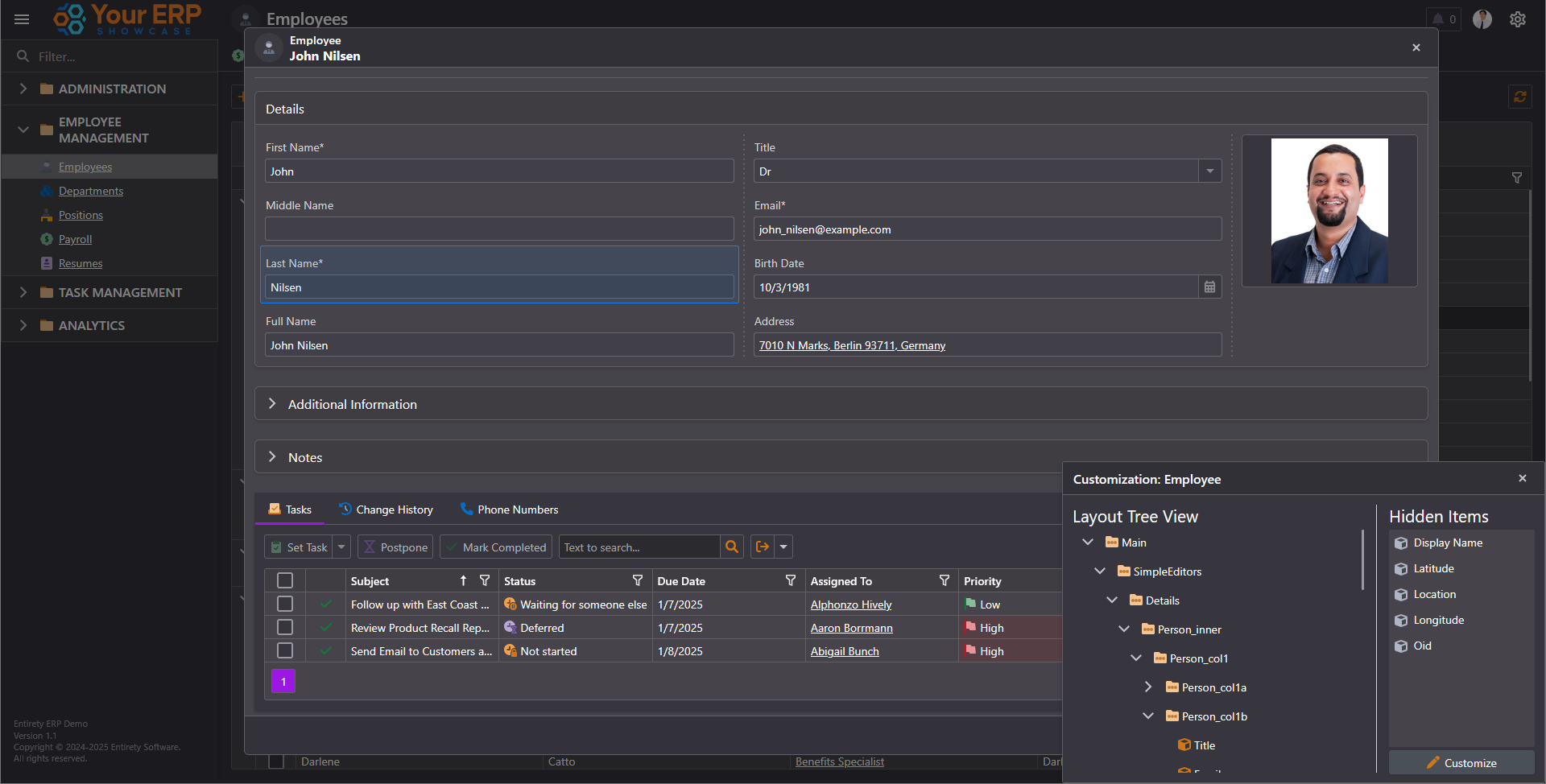Expand the Additional Information section
The image size is (1546, 784).
272,404
